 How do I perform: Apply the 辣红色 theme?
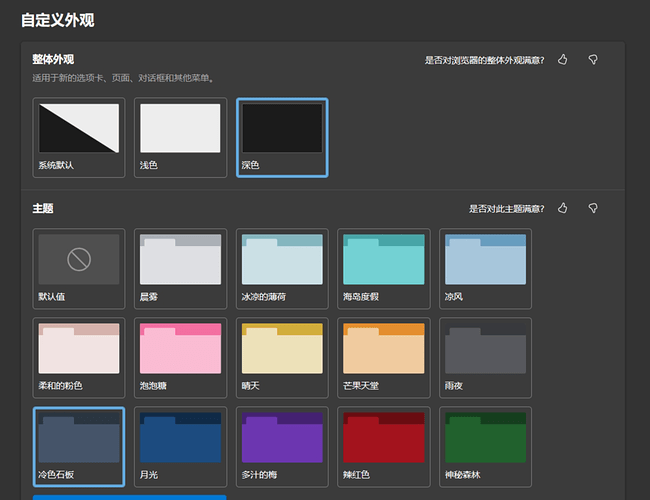(x=384, y=447)
